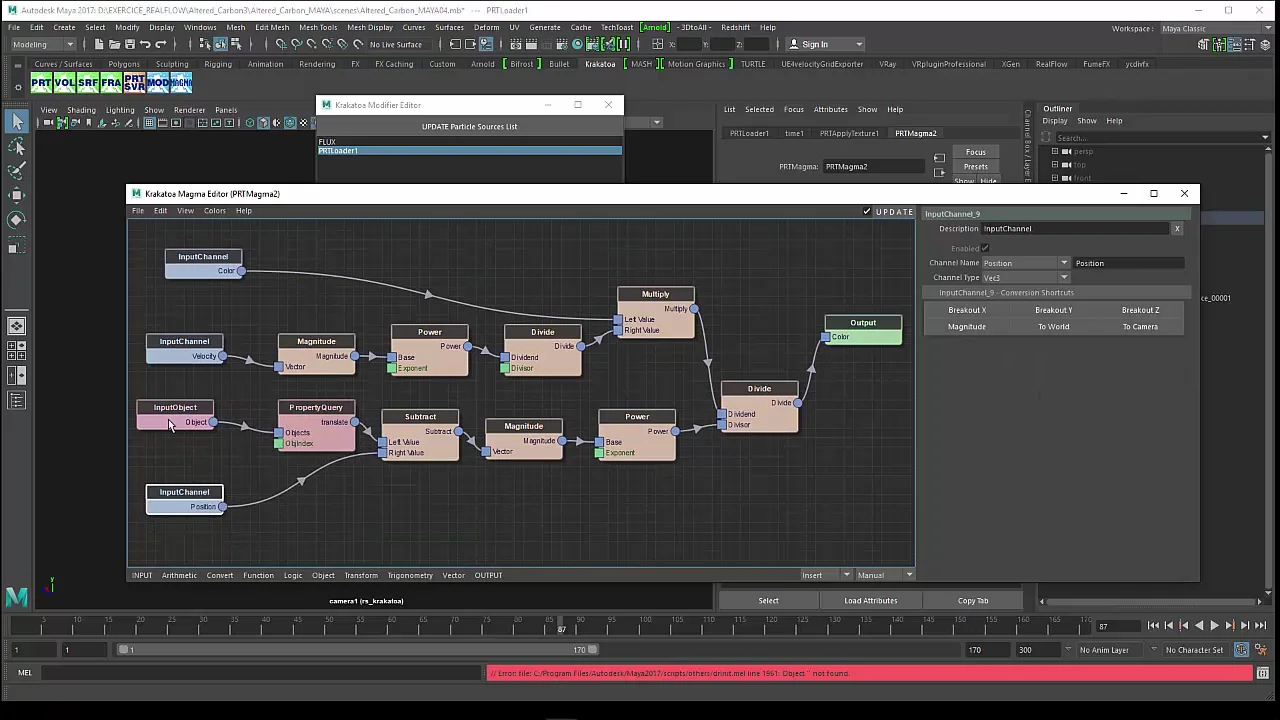Open the Sign In dropdown
Screen dimensions: 1280x720
tap(825, 44)
